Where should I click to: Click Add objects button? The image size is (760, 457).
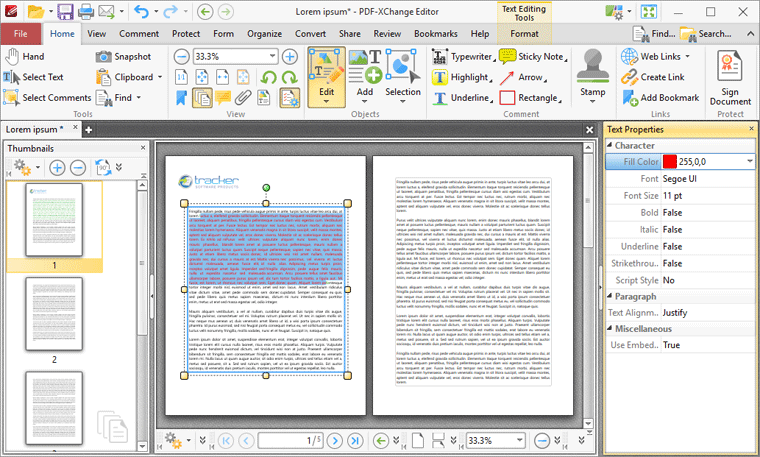[x=364, y=77]
